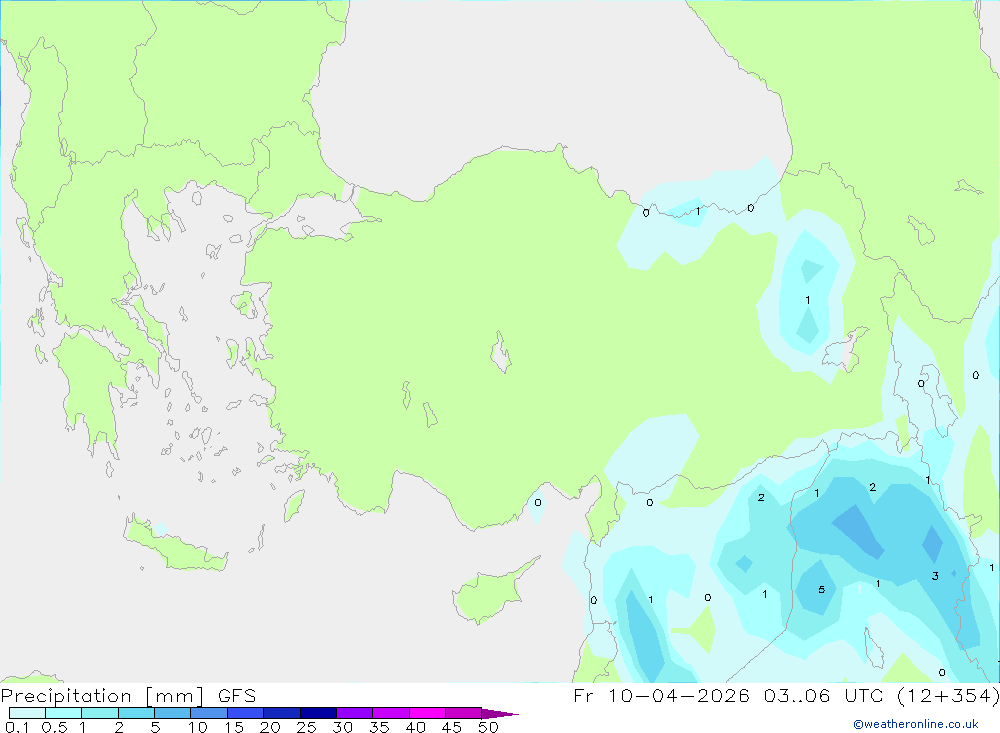Pick the 5–10 mm light blue legend swatch
1000x733 pixels.
point(173,713)
